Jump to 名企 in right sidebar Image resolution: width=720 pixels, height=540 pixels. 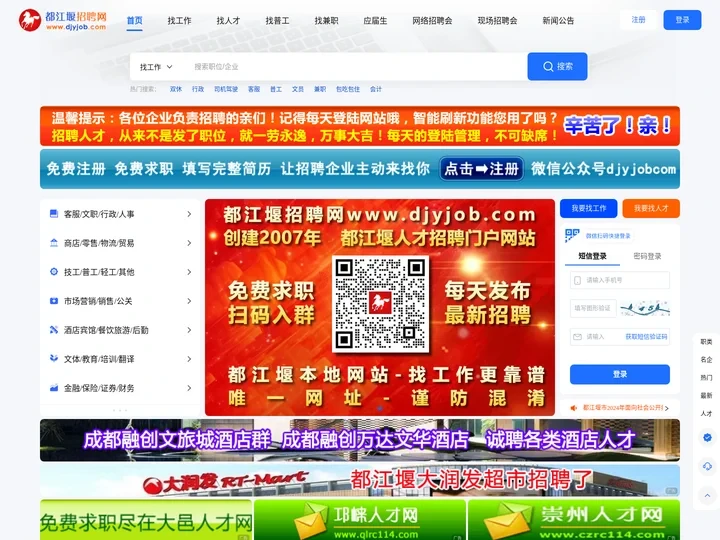[706, 360]
